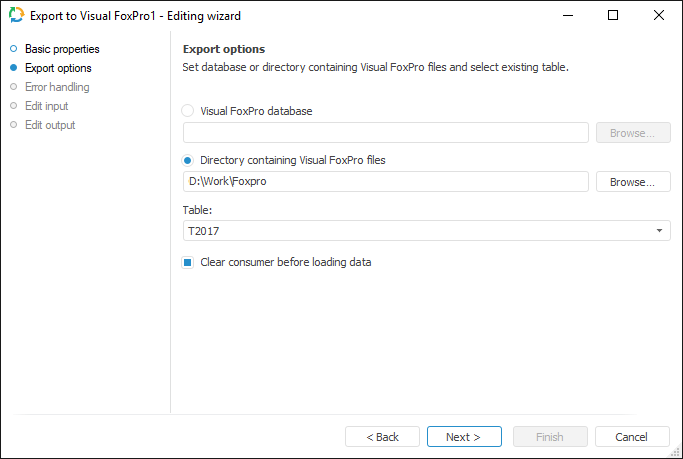Click the Edit input step bullet

tap(14, 106)
